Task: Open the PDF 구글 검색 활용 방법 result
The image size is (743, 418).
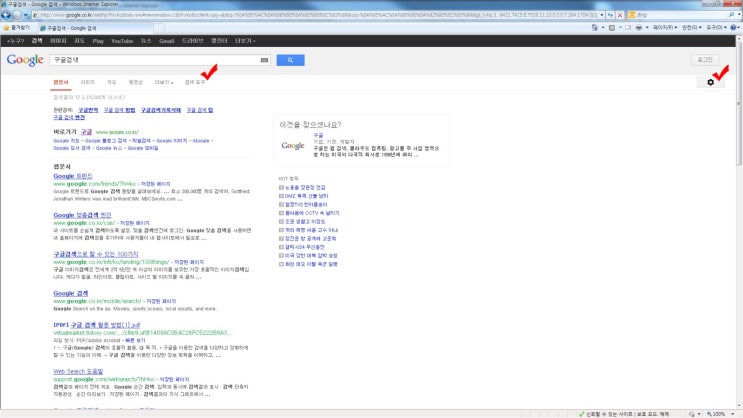Action: 105,325
